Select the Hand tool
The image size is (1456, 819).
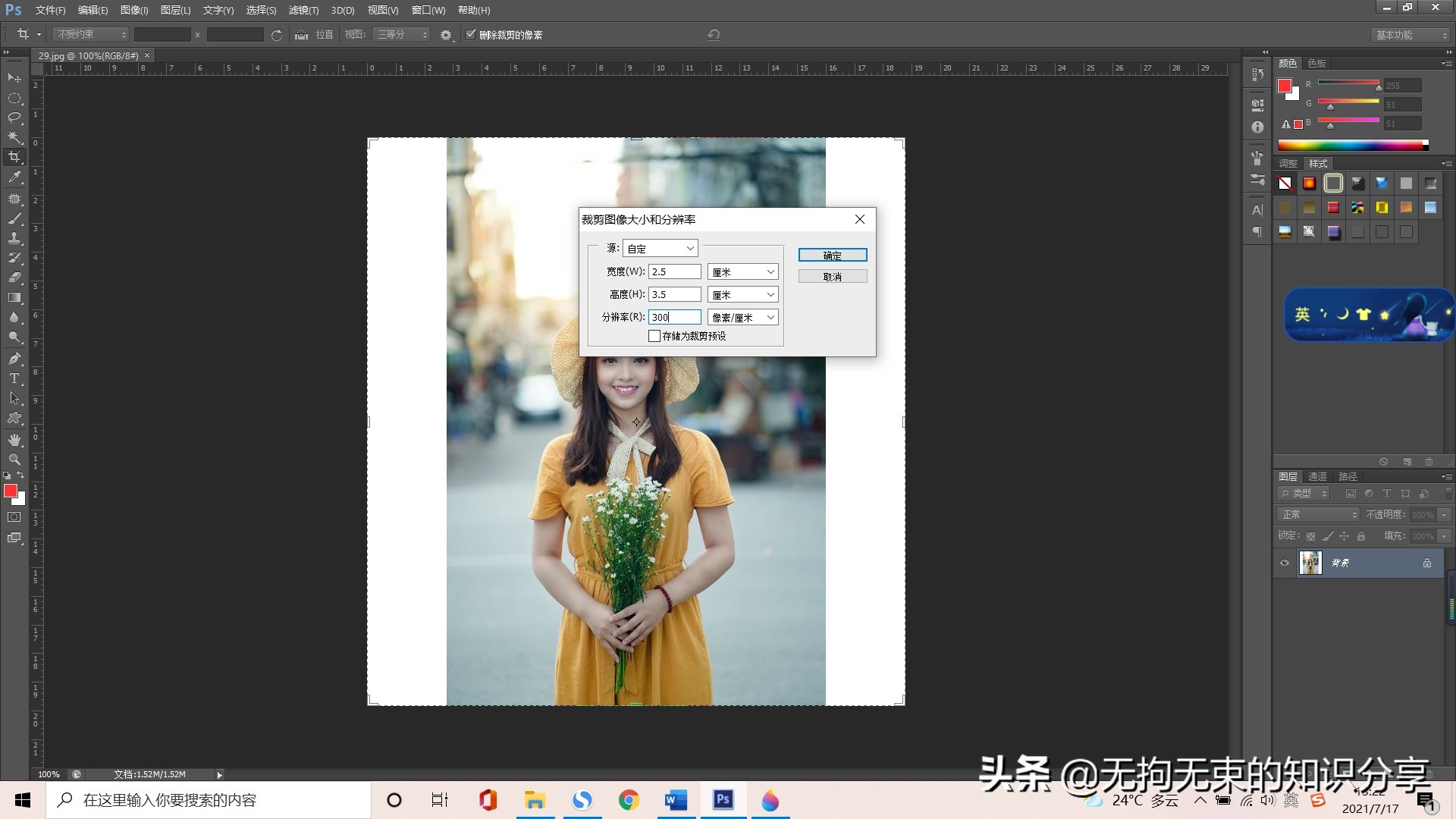[14, 440]
